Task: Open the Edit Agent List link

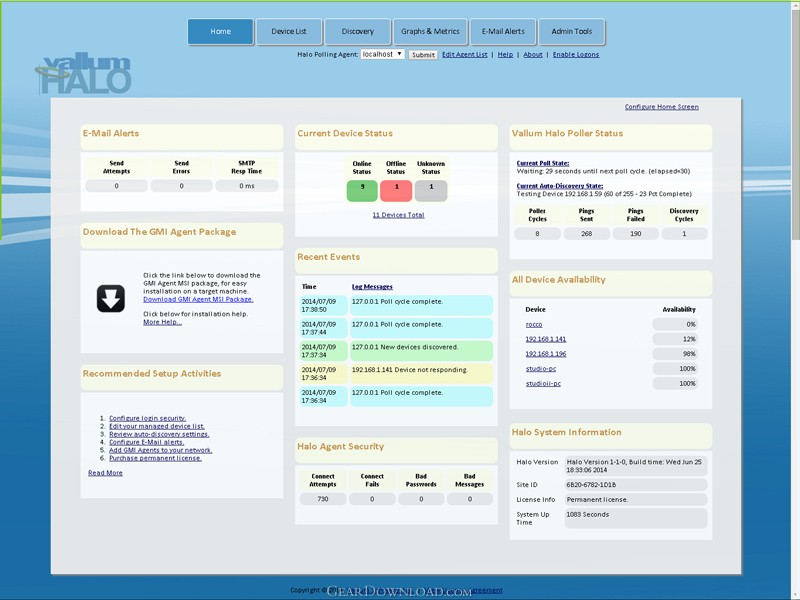Action: click(465, 55)
